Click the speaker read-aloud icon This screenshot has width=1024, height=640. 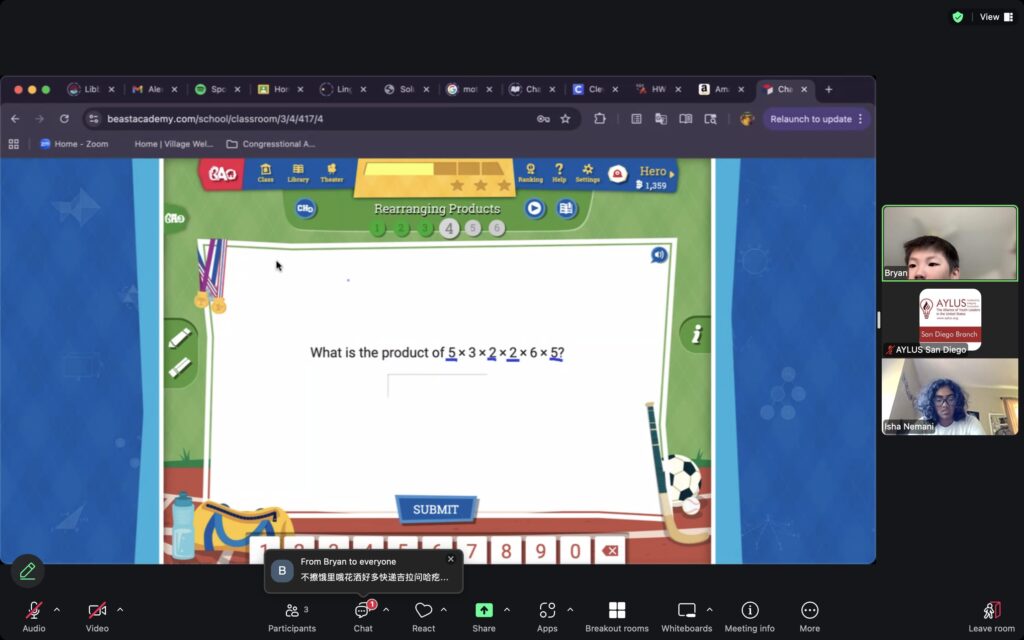point(658,255)
